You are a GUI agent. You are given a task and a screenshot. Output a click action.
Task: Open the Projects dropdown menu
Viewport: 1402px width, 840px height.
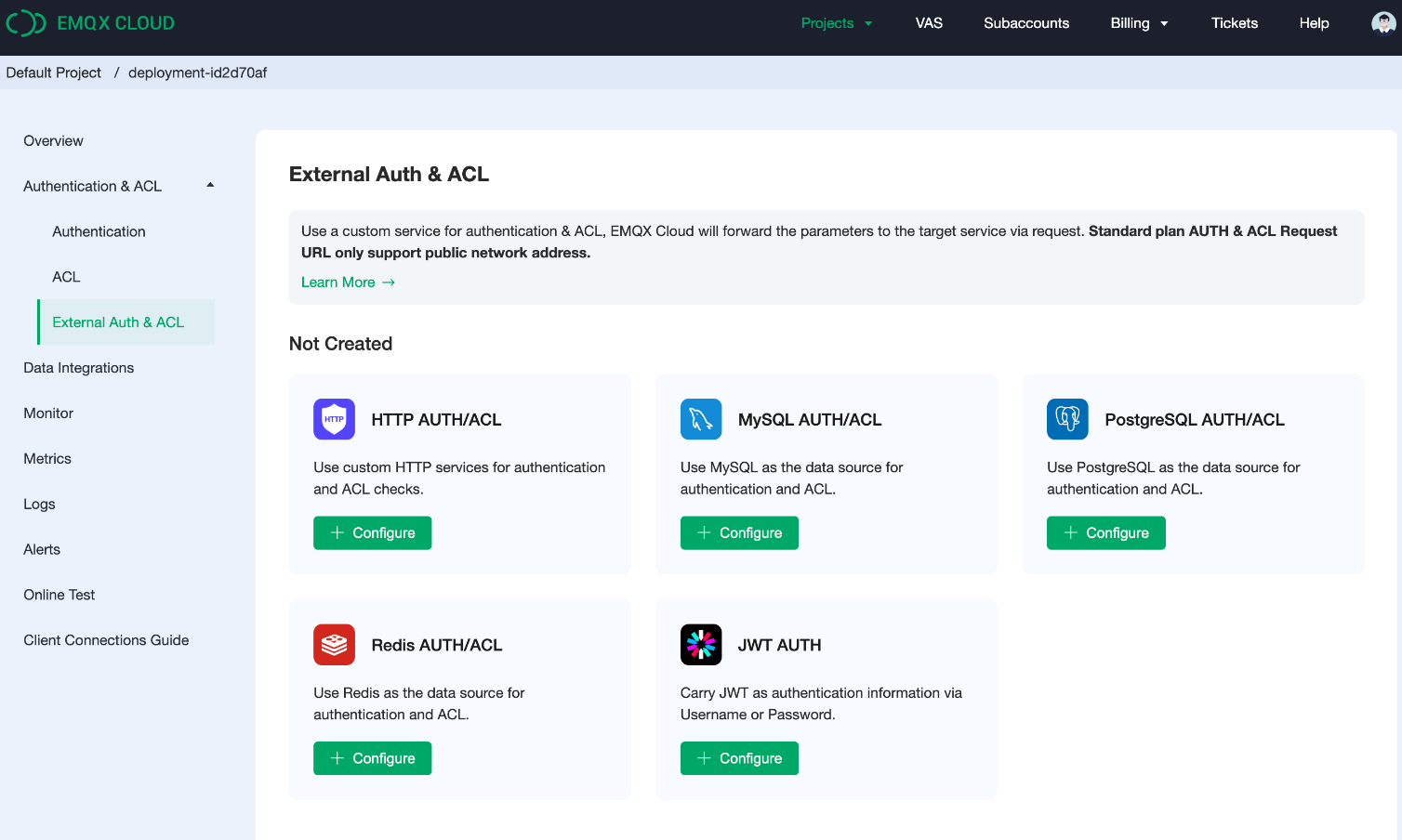coord(836,23)
